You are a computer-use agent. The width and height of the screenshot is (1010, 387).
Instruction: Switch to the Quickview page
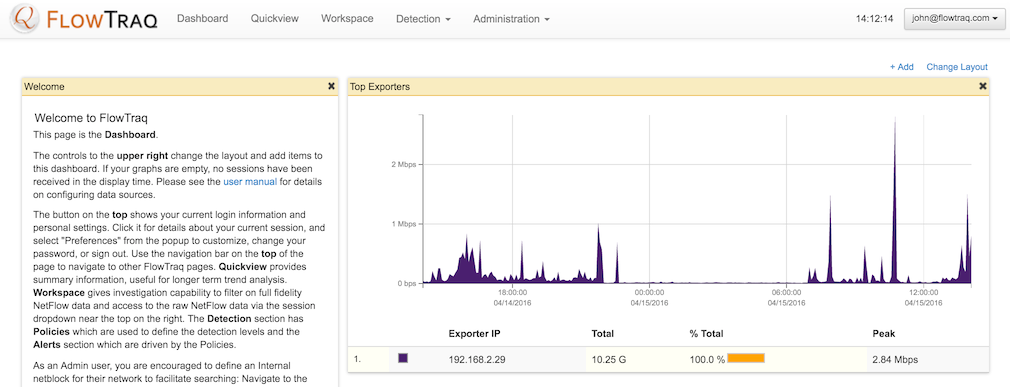pos(274,19)
